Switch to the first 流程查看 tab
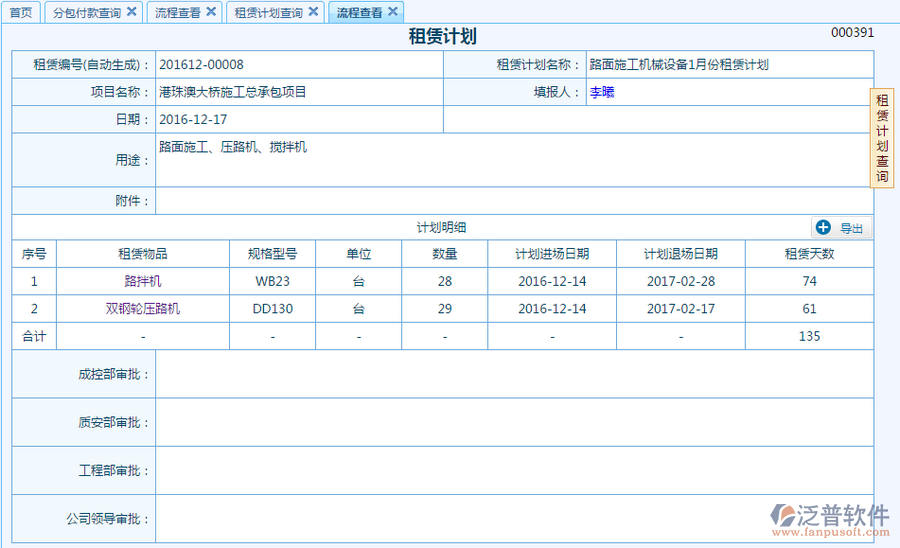The height and width of the screenshot is (548, 900). pos(178,13)
